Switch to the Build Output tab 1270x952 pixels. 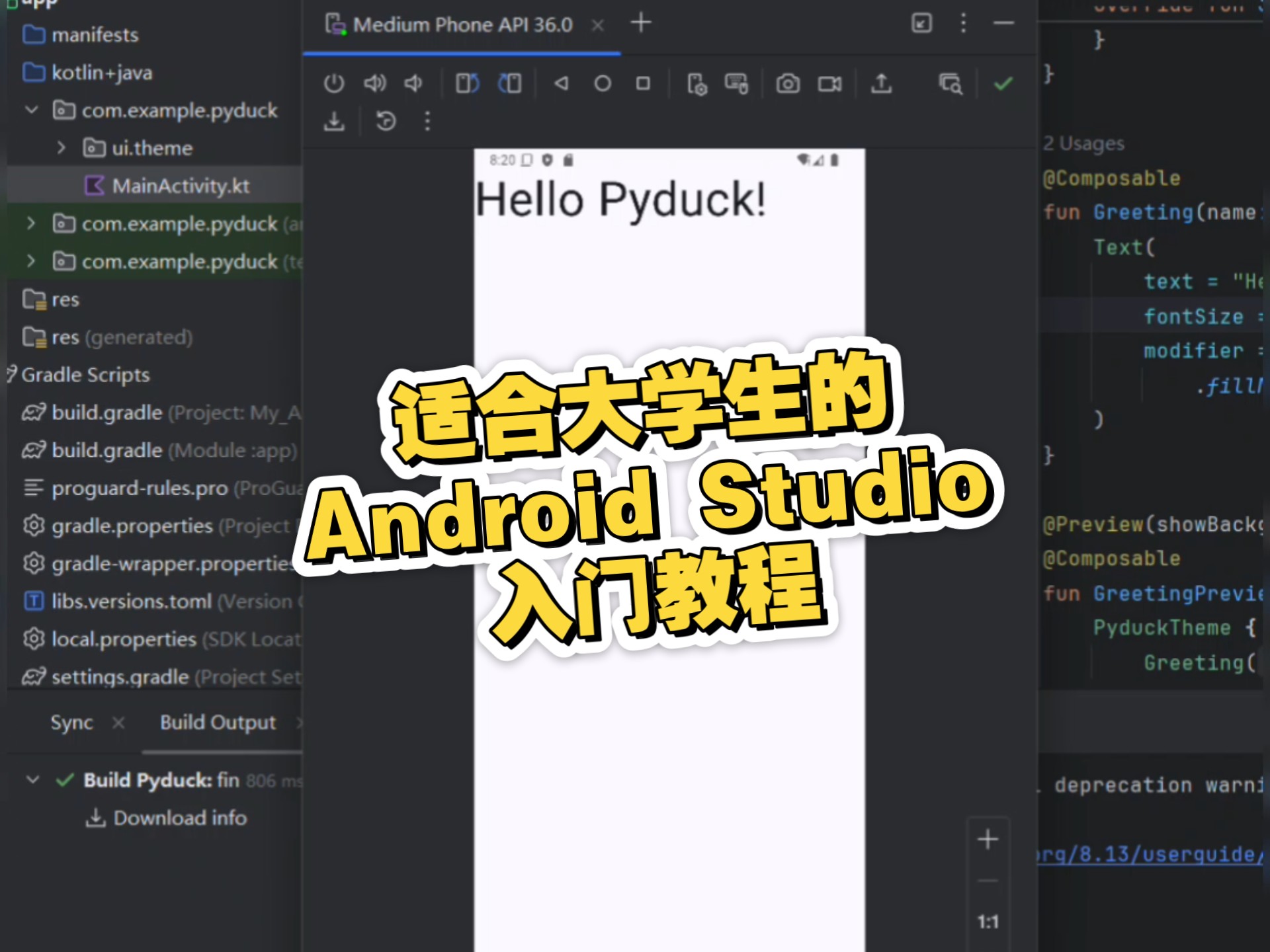(218, 723)
